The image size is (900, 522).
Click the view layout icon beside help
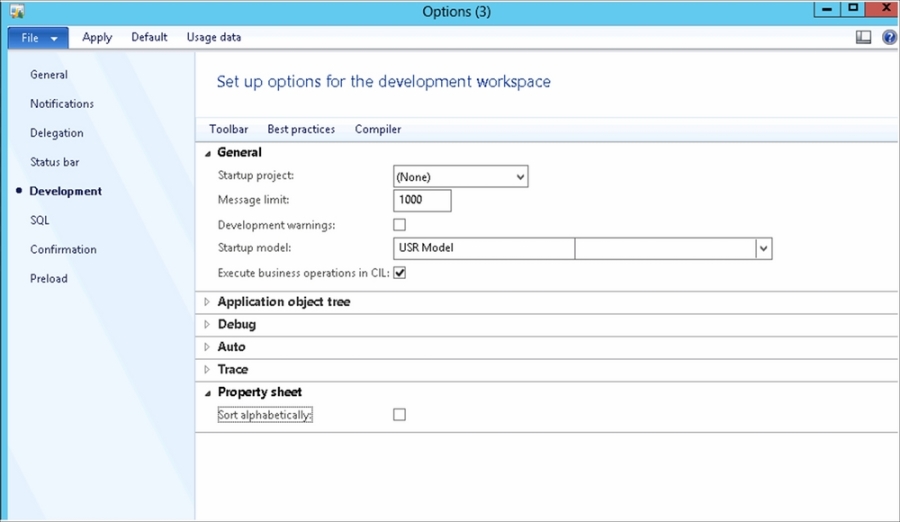click(x=863, y=37)
